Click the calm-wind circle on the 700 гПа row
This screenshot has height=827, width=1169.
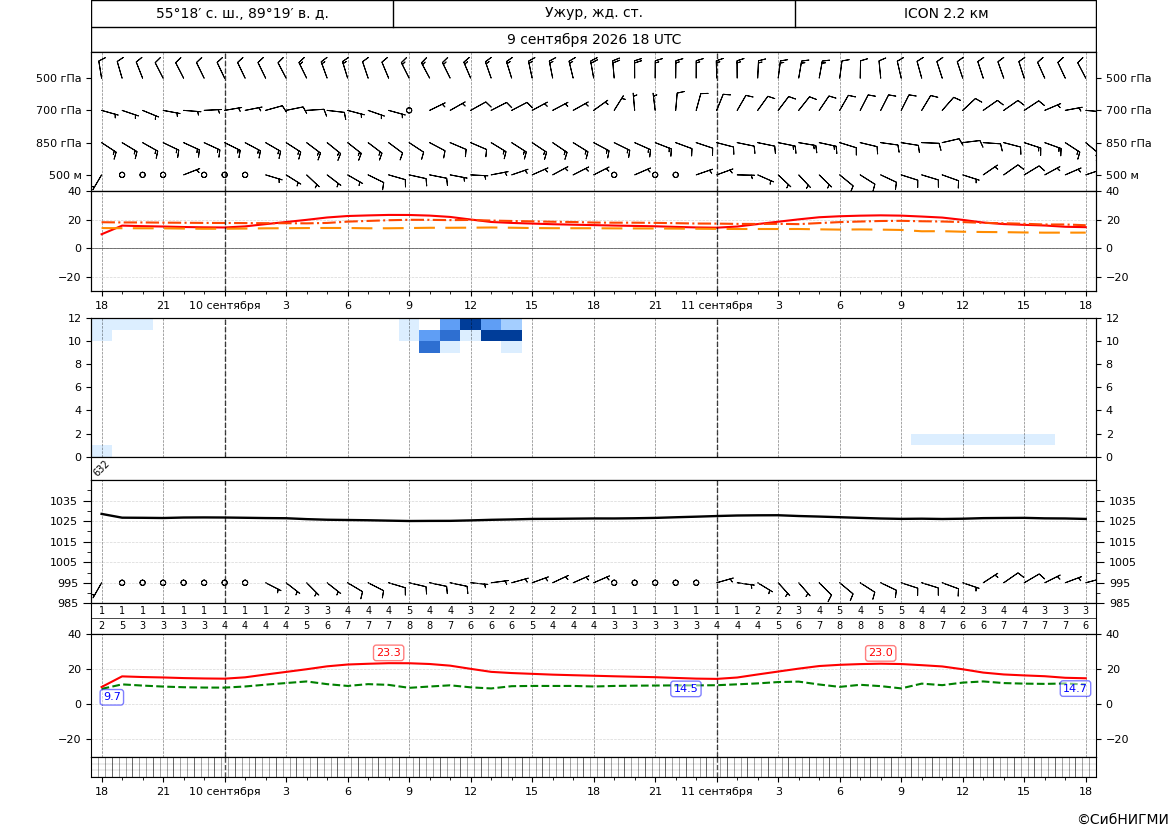point(409,110)
